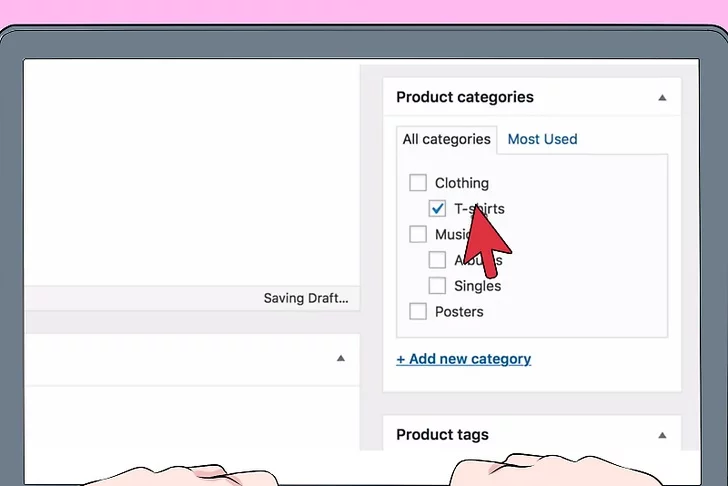Click the Product categories panel heading
Screen dimensions: 728x486
coord(465,97)
